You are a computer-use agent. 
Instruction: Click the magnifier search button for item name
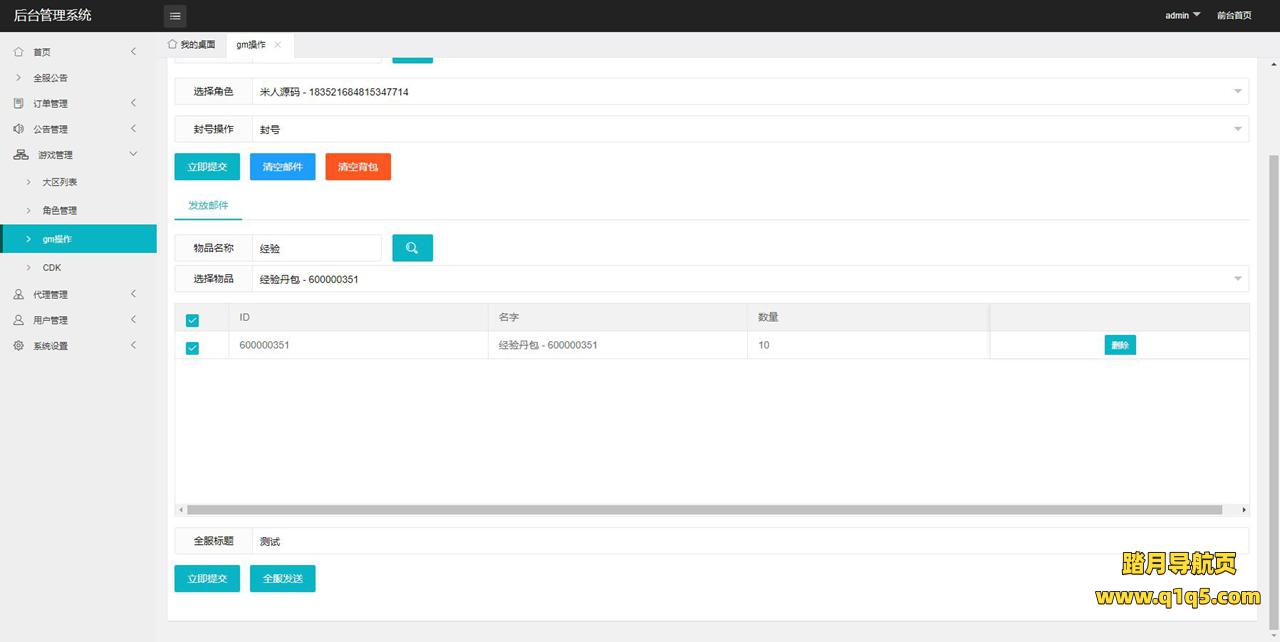point(412,248)
